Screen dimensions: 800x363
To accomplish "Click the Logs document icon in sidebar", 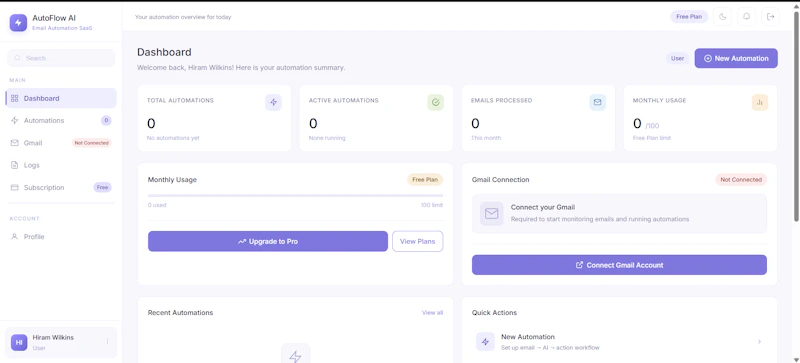I will (14, 165).
